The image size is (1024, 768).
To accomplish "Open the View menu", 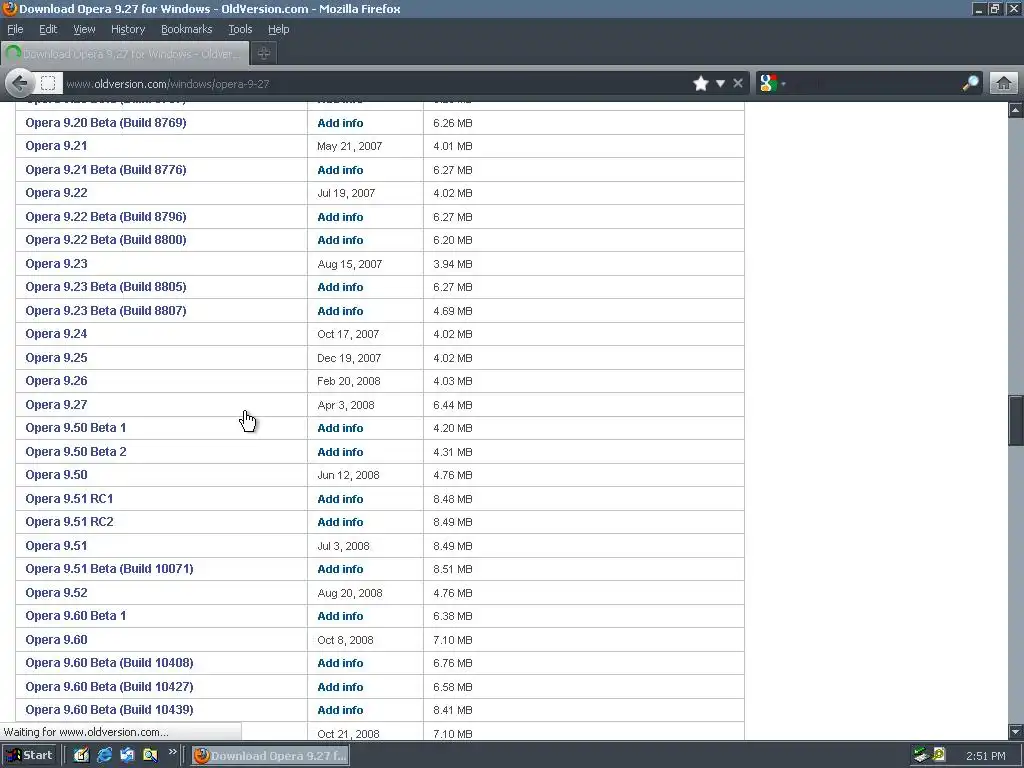I will tap(84, 29).
